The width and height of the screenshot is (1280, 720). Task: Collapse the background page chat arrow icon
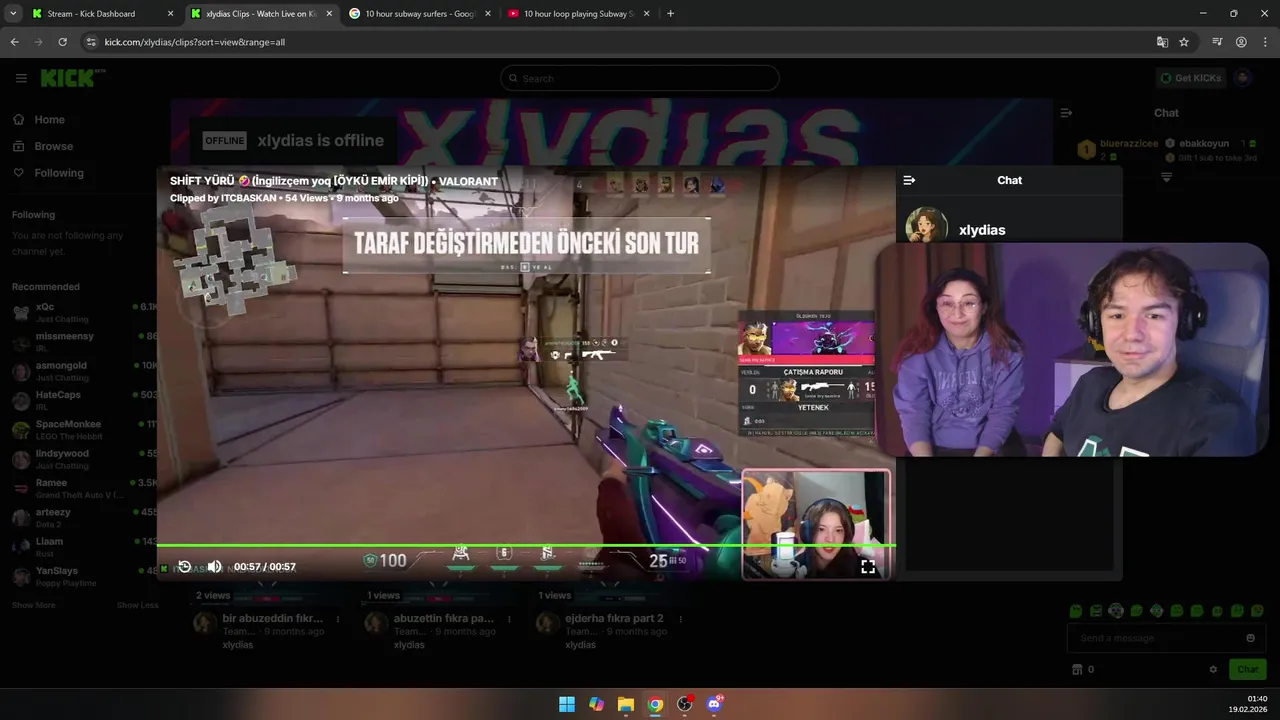1066,113
